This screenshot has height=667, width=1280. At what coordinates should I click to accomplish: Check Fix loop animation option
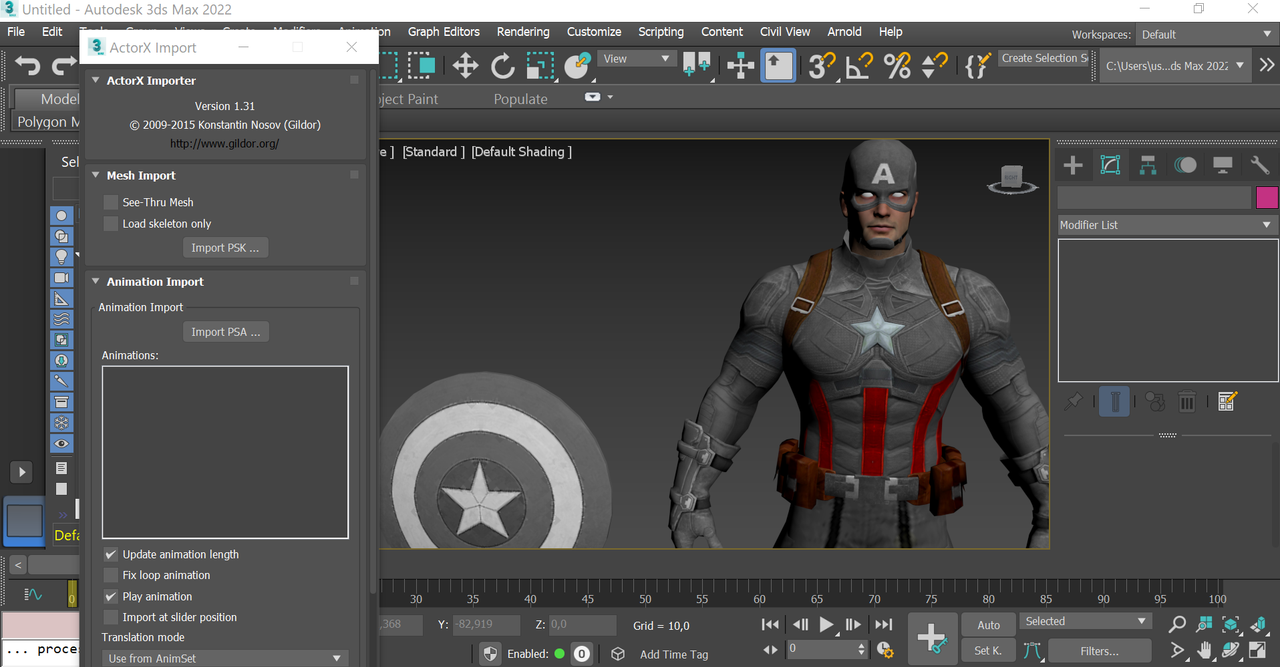pyautogui.click(x=111, y=575)
